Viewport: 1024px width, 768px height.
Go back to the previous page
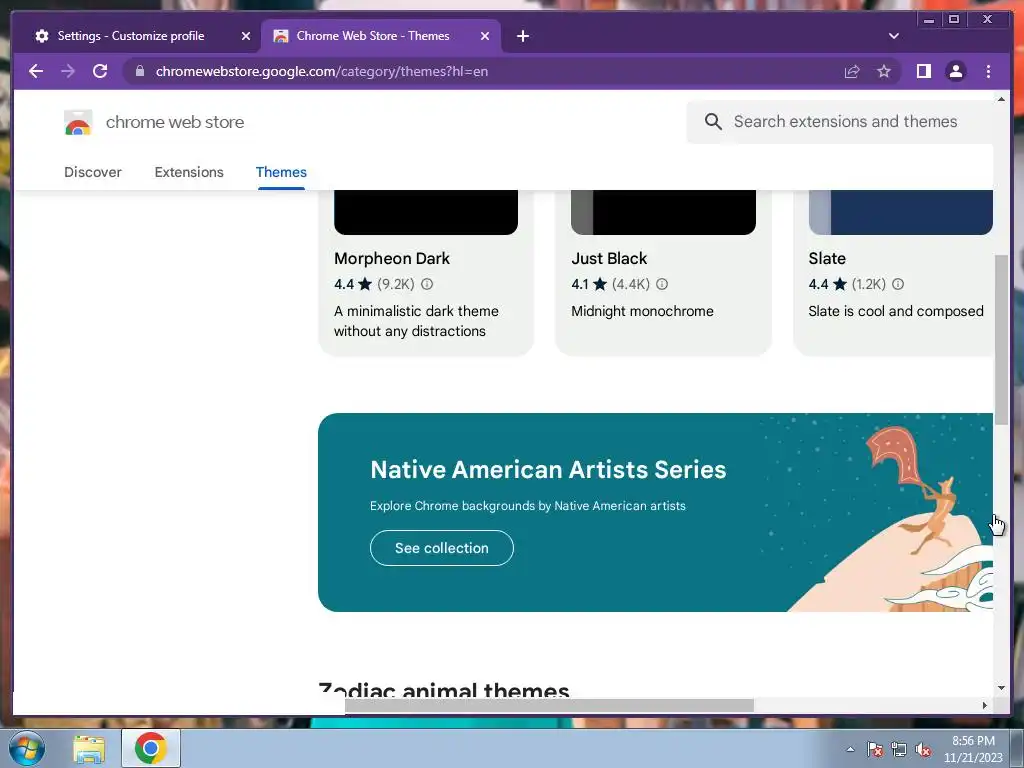pyautogui.click(x=36, y=71)
